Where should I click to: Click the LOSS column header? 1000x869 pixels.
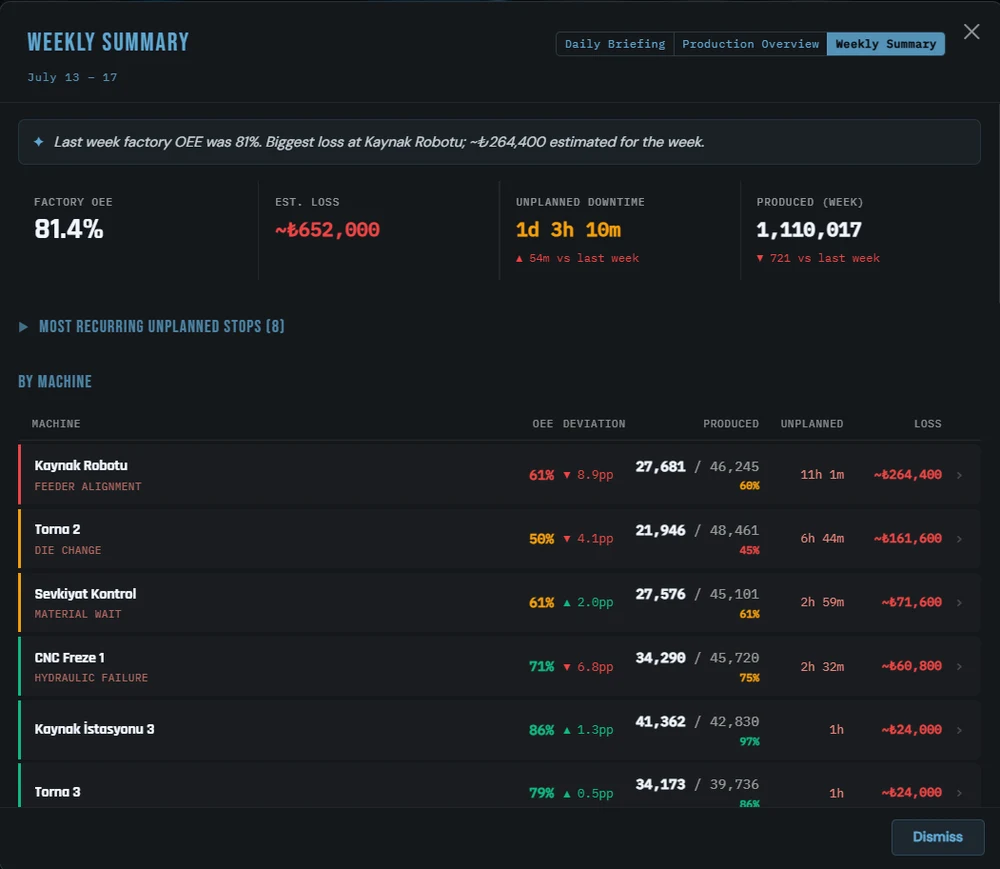coord(927,423)
